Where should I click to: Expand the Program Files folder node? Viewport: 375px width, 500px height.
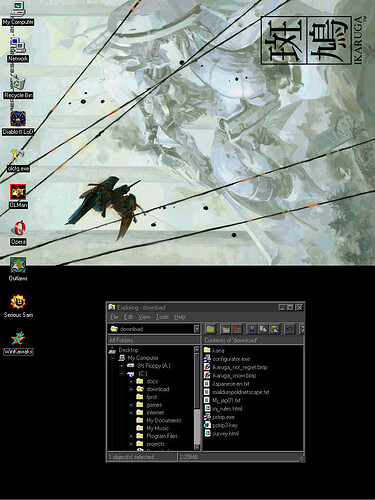[x=131, y=436]
